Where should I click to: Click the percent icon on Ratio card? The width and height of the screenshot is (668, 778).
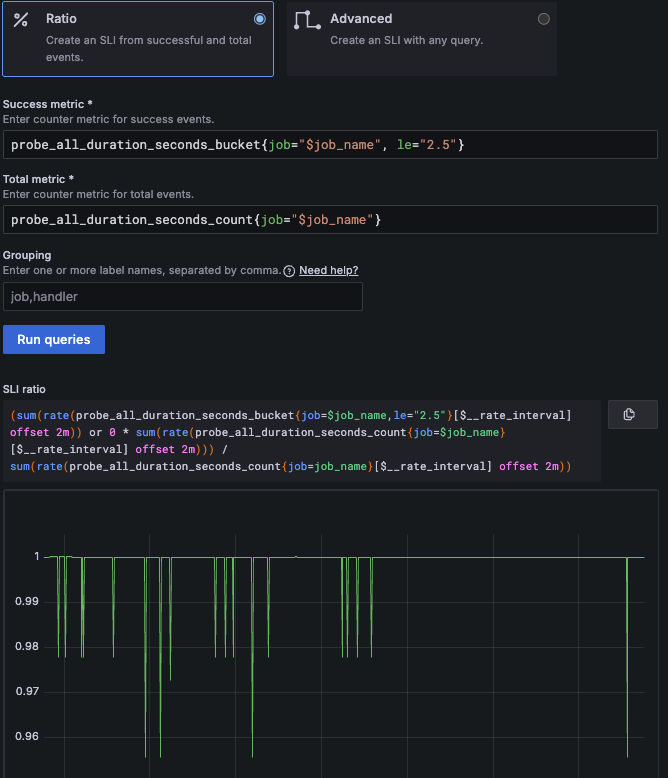pos(21,20)
